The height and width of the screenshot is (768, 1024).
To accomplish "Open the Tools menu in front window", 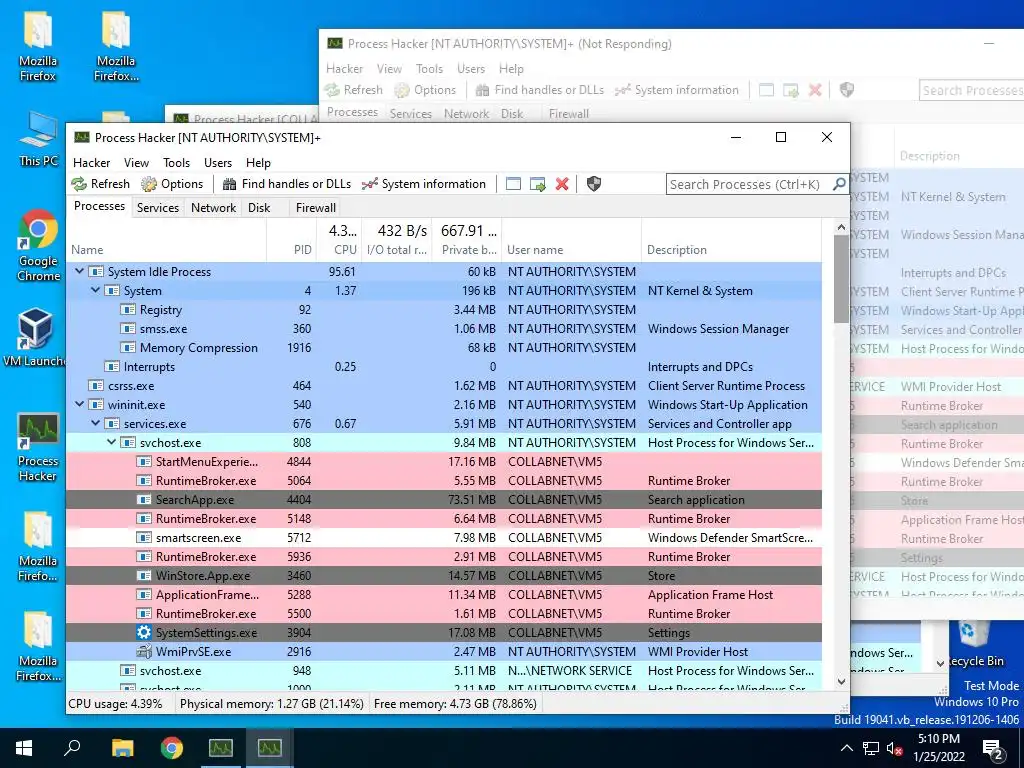I will click(x=176, y=163).
